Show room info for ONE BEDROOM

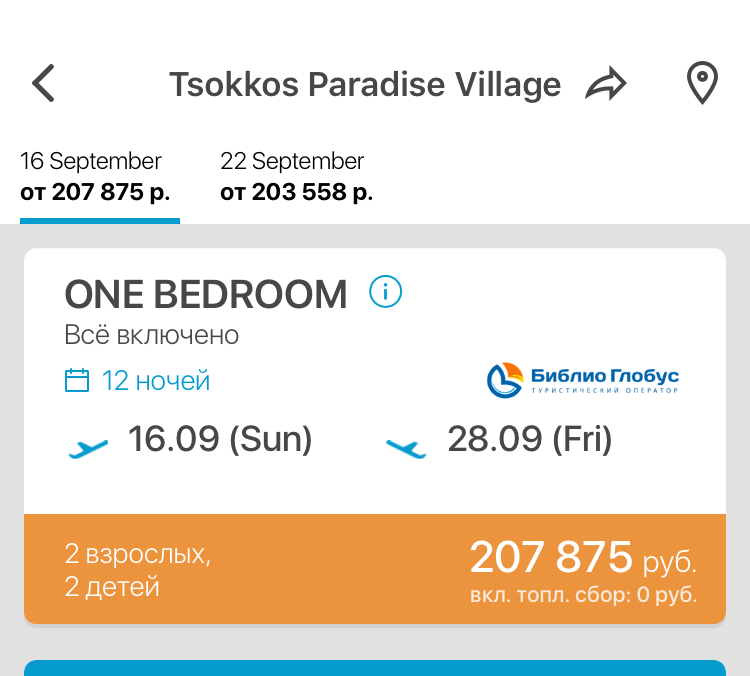coord(385,292)
